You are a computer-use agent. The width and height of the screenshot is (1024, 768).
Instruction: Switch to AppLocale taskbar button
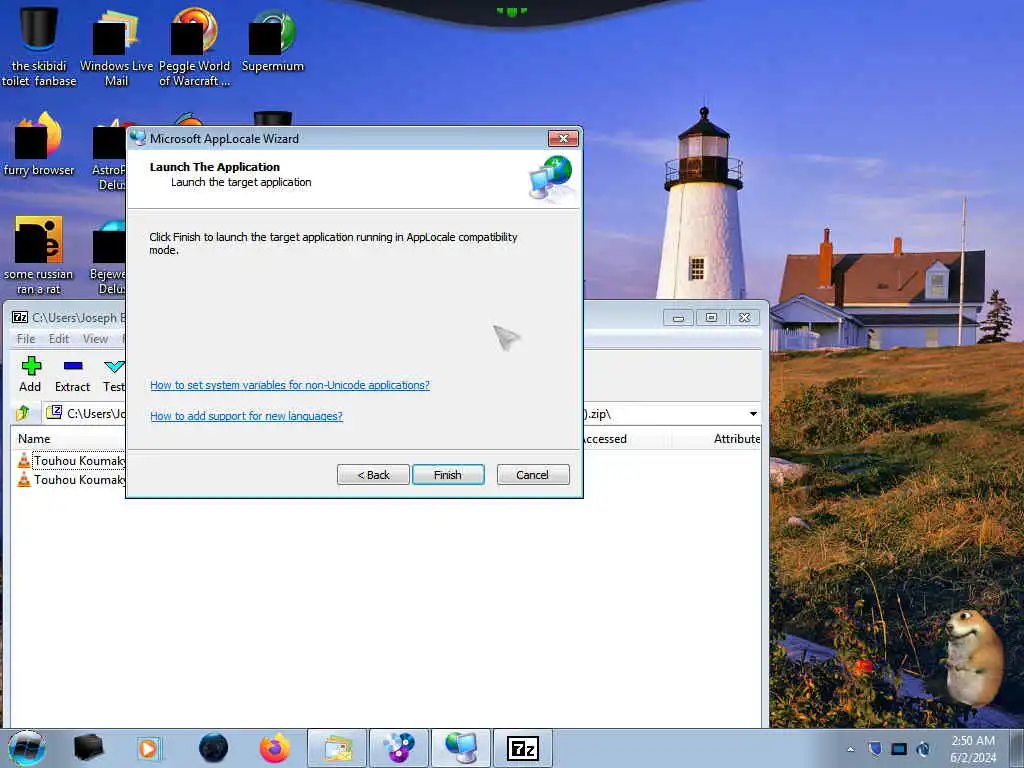click(461, 748)
